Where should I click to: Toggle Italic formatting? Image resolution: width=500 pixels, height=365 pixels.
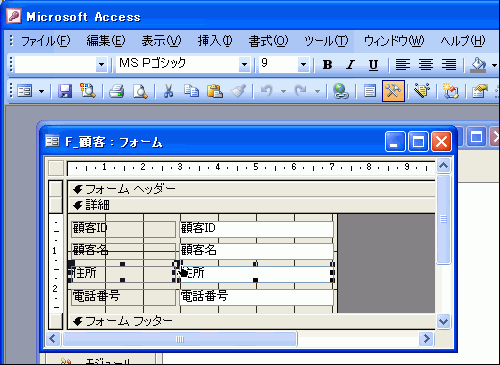(350, 64)
